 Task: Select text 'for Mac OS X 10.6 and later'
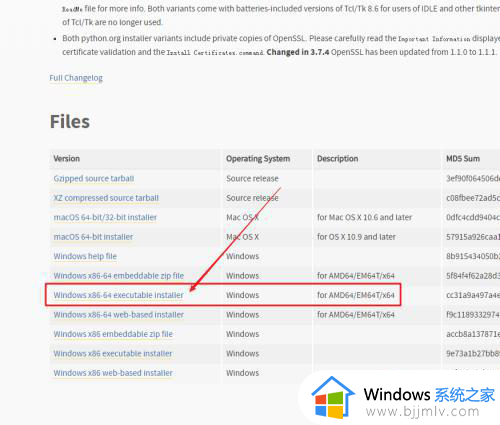coord(364,217)
